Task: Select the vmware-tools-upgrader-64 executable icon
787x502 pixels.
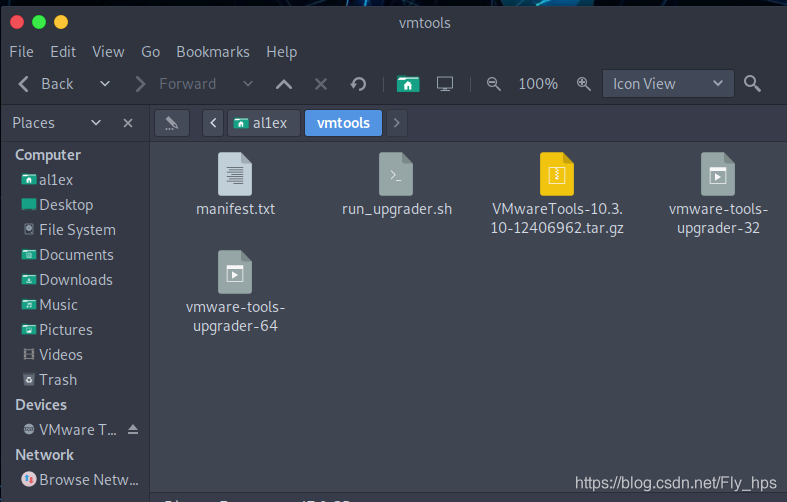Action: tap(235, 272)
